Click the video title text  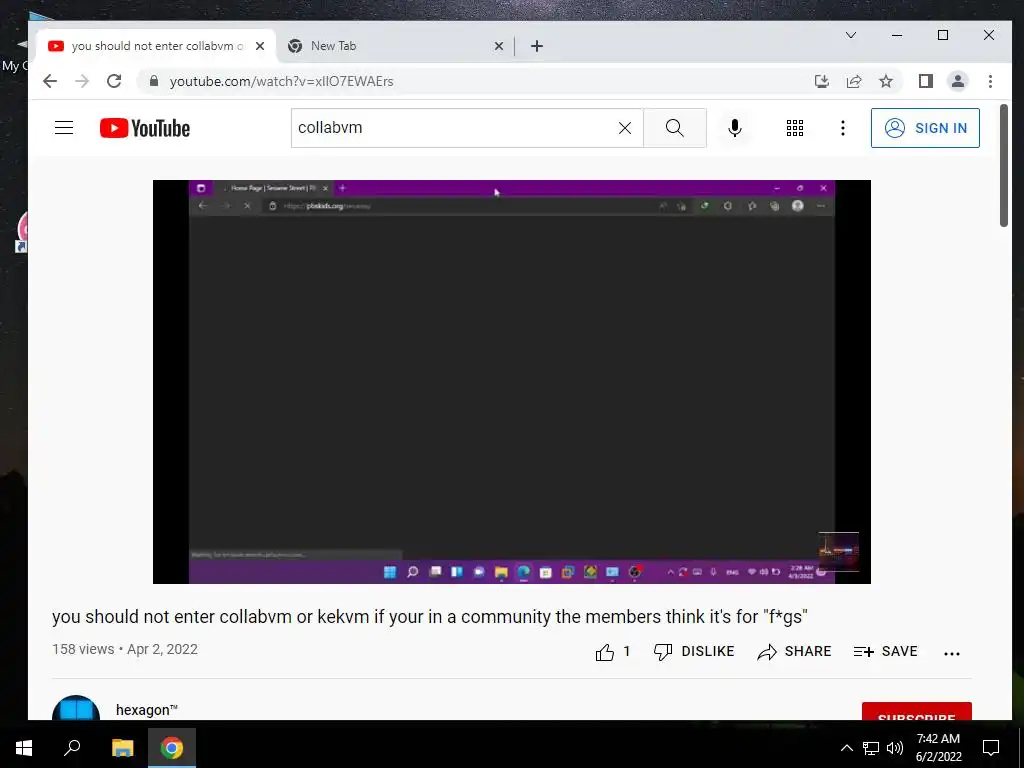(430, 616)
